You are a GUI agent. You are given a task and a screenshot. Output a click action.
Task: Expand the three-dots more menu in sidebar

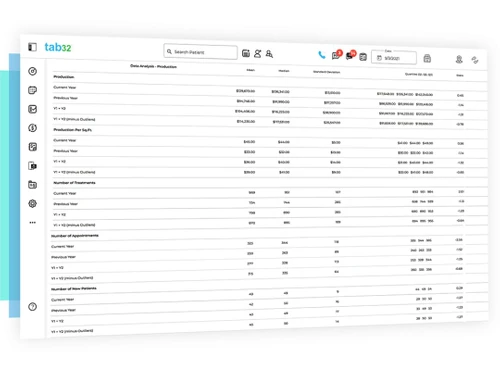(32, 222)
